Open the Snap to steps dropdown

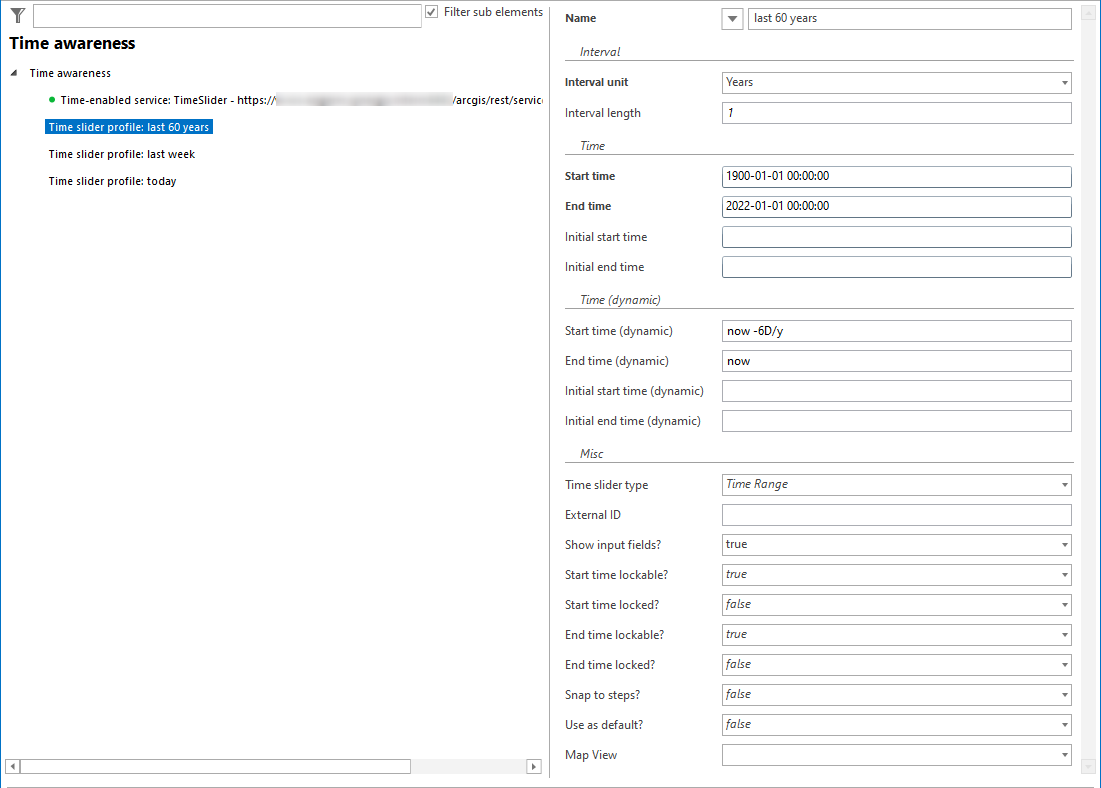pyautogui.click(x=1061, y=694)
